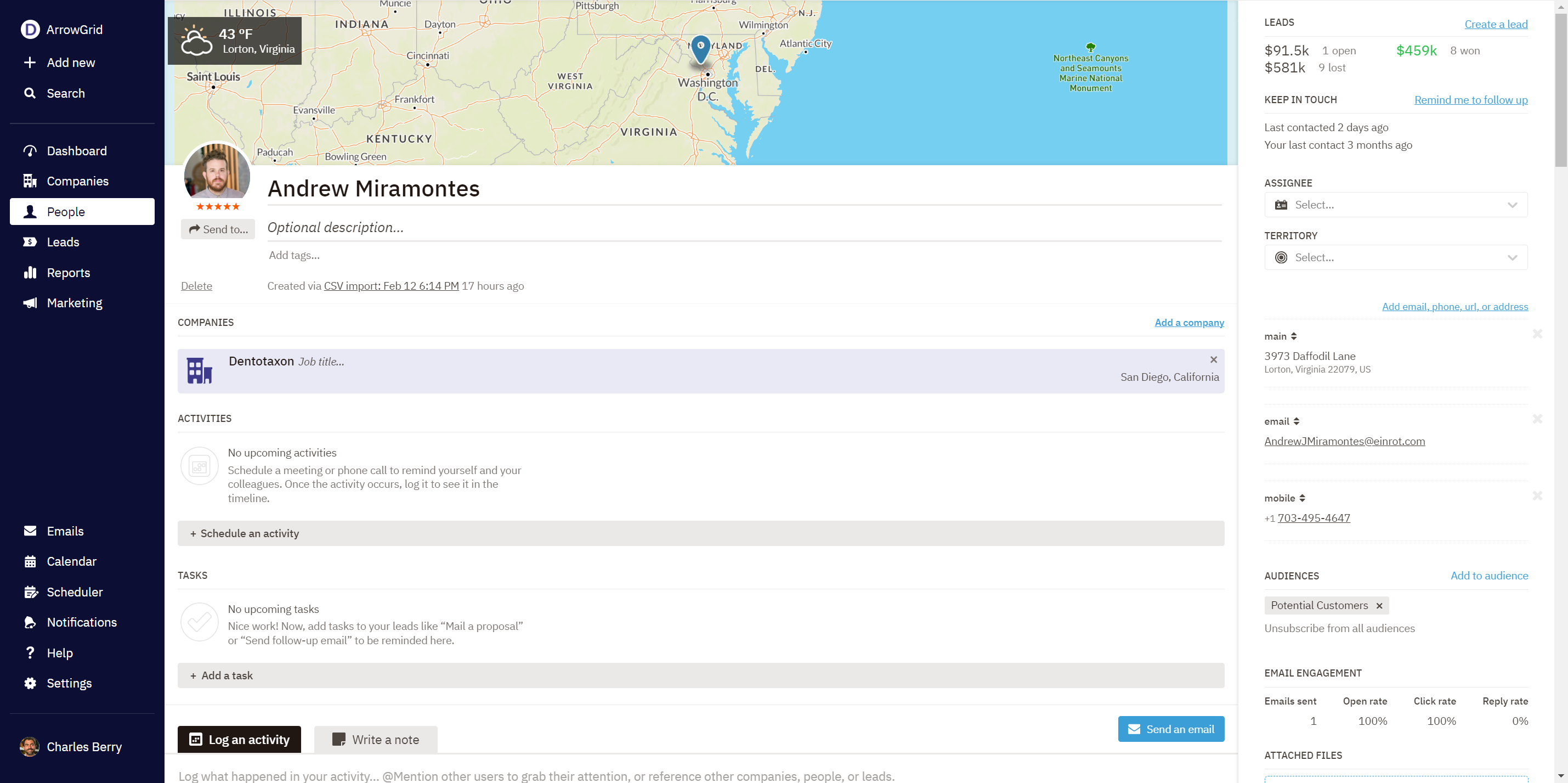Open the Territory select dropdown
This screenshot has height=783, width=1568.
point(1395,257)
